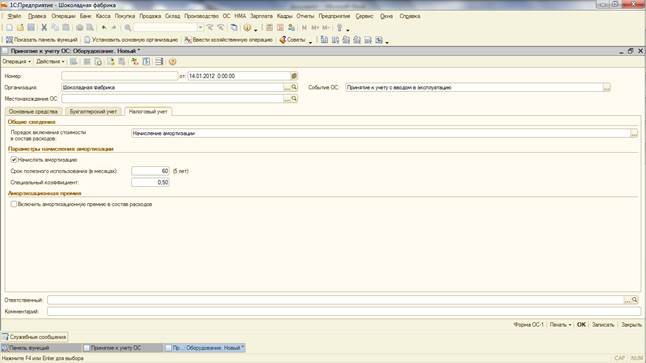Click the Find previous icon after search box
The height and width of the screenshot is (363, 646).
tap(220, 28)
